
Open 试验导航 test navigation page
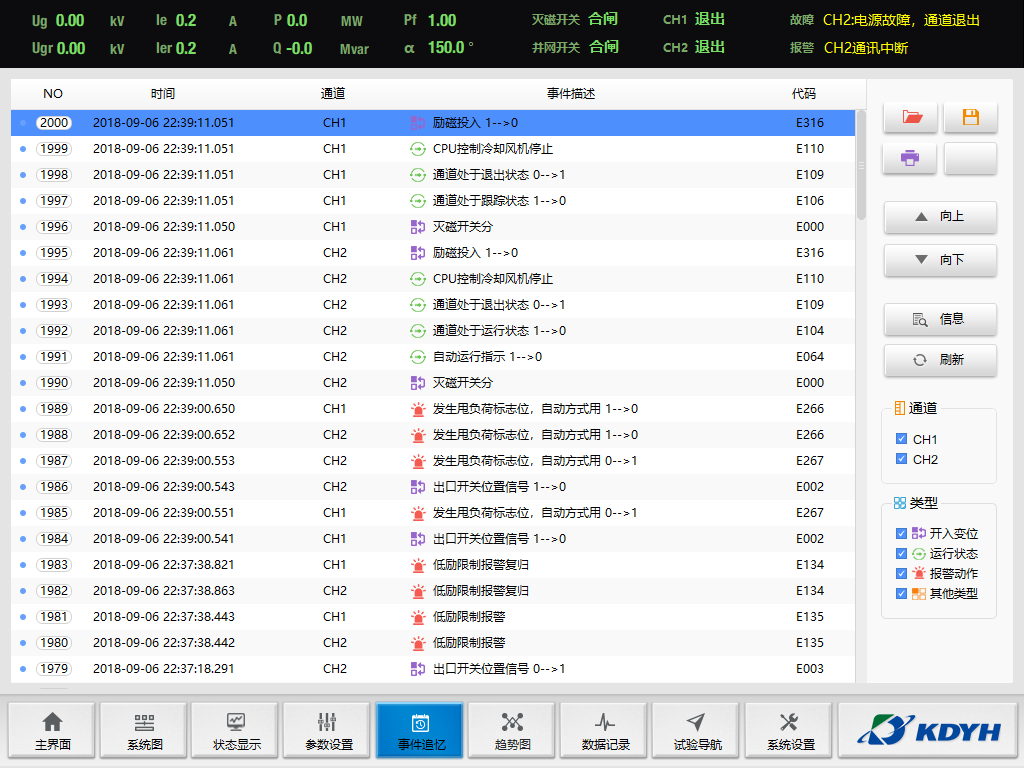click(696, 730)
